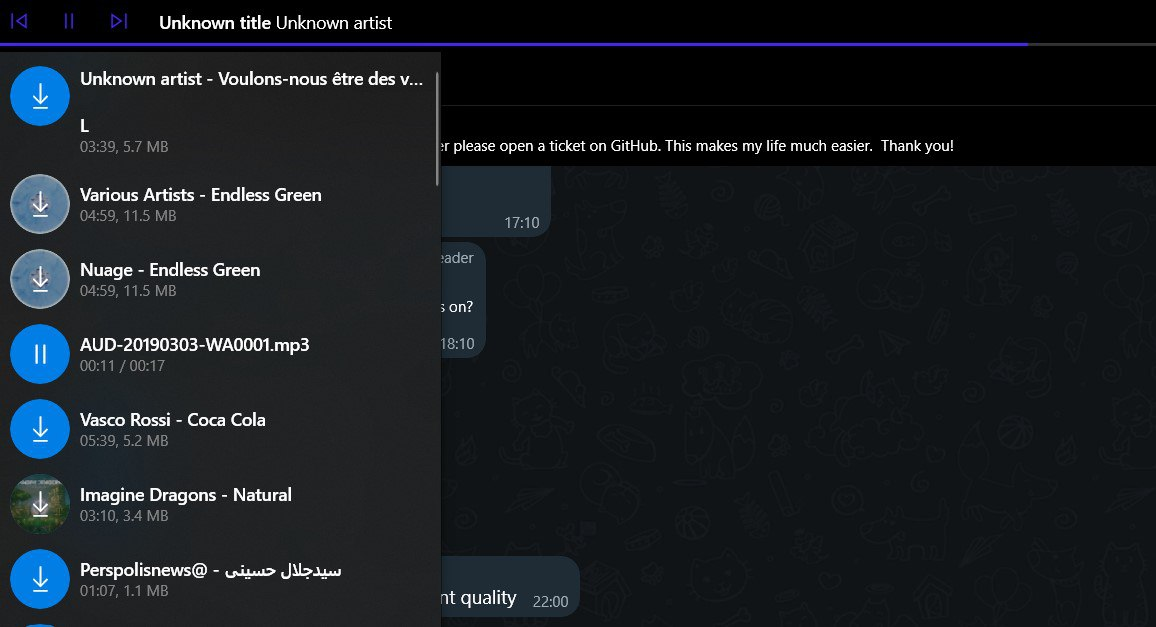Select "Various Artists - Endless Green" track title
1156x627 pixels.
(x=200, y=194)
